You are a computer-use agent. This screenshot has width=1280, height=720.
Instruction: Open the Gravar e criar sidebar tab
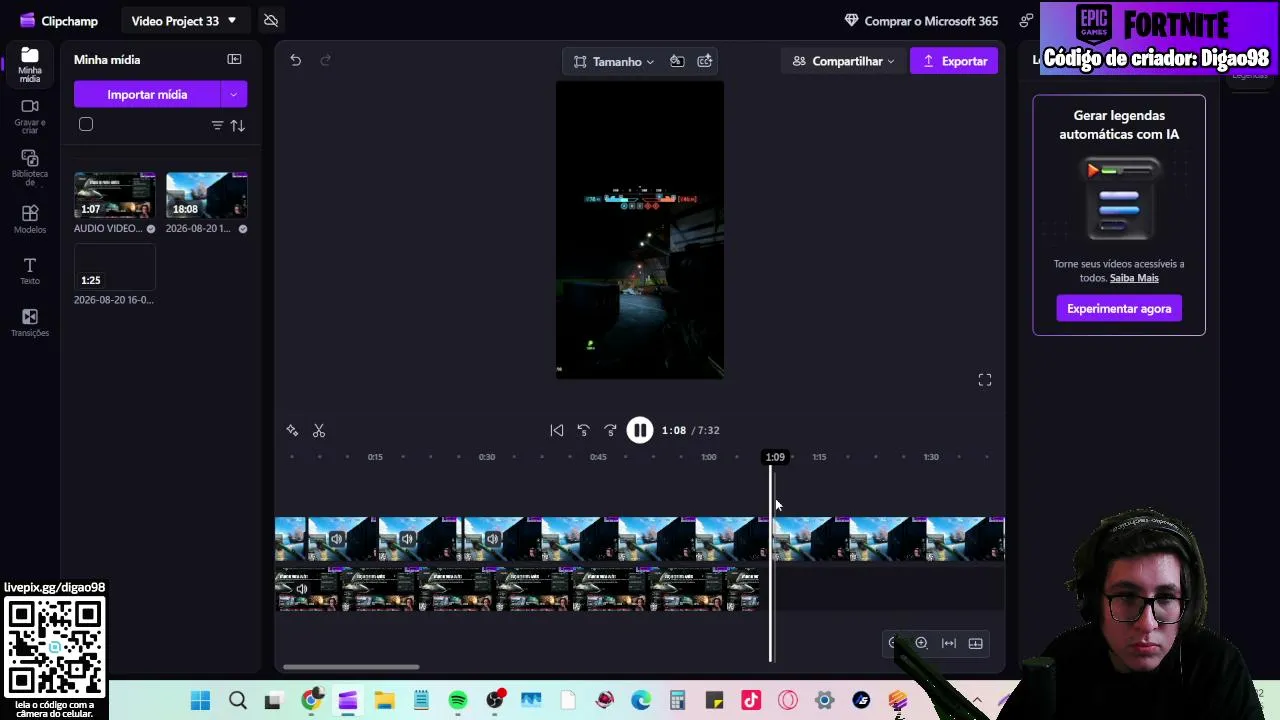(29, 117)
